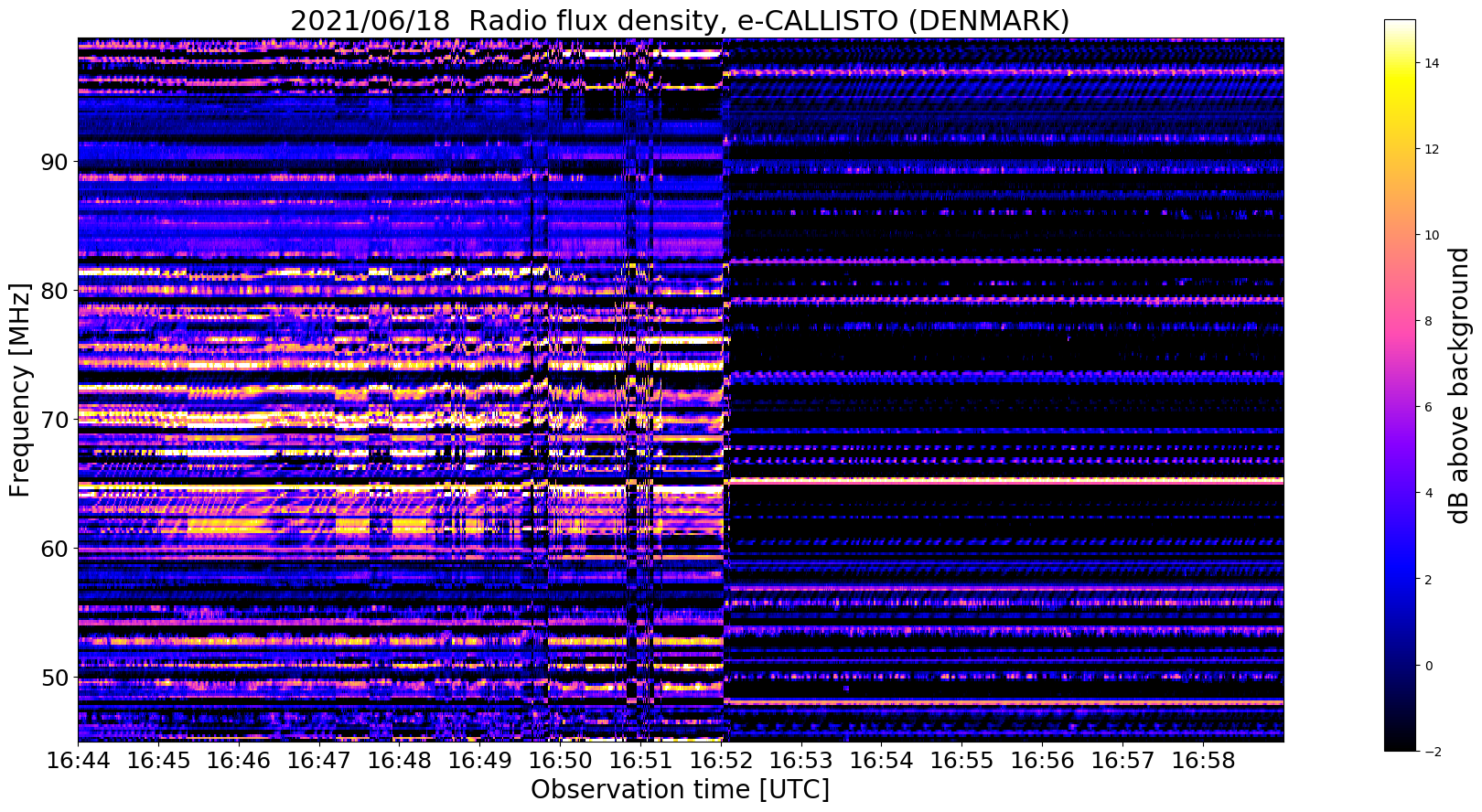Click the 16:58 time tick label
Screen dimensions: 1482x812
point(1205,761)
